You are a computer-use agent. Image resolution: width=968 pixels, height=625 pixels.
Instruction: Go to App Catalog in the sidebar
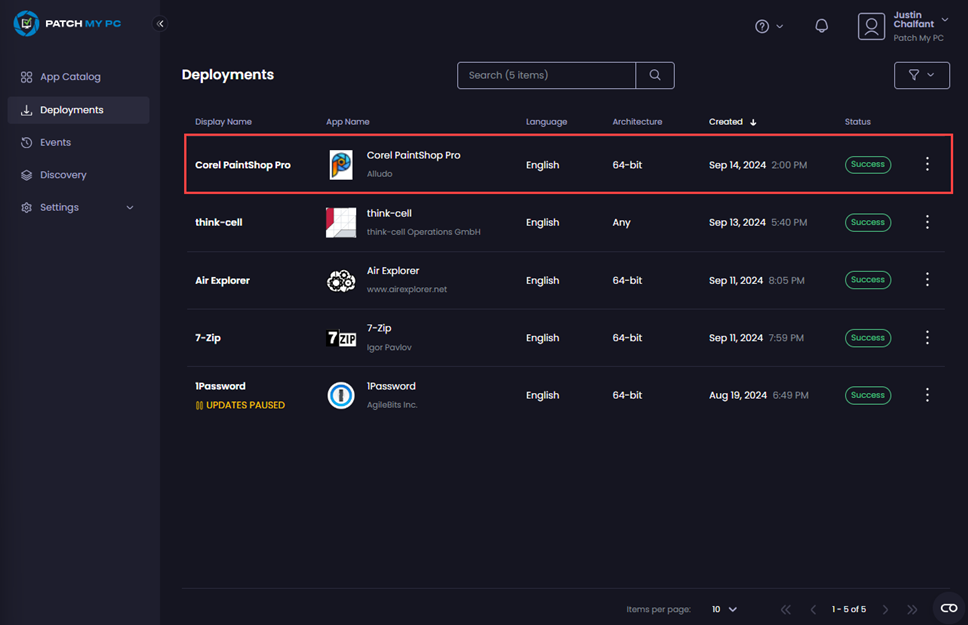pyautogui.click(x=70, y=77)
